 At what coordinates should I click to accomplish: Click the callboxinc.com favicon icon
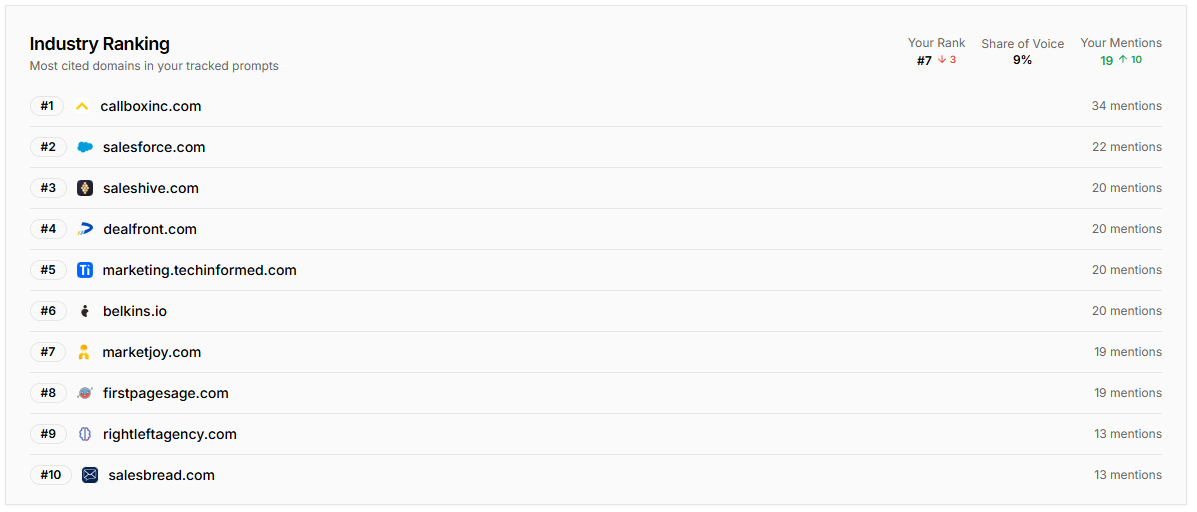pos(82,106)
